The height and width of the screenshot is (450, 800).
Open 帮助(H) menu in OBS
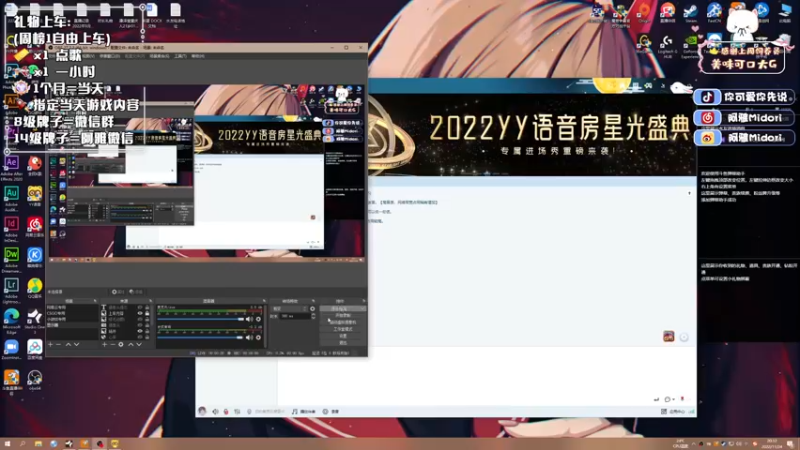pyautogui.click(x=198, y=56)
